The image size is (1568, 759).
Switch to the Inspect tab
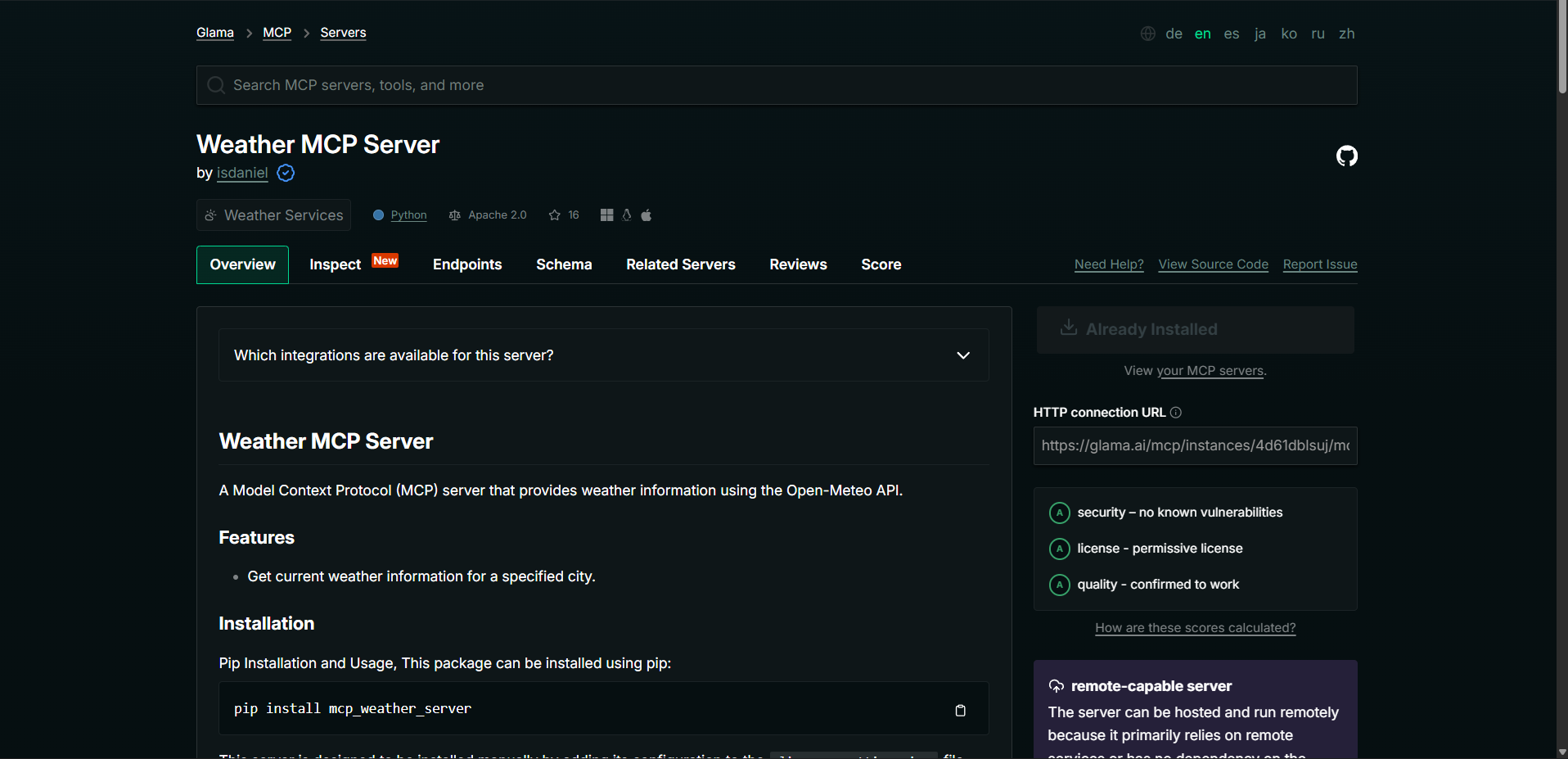pos(336,264)
